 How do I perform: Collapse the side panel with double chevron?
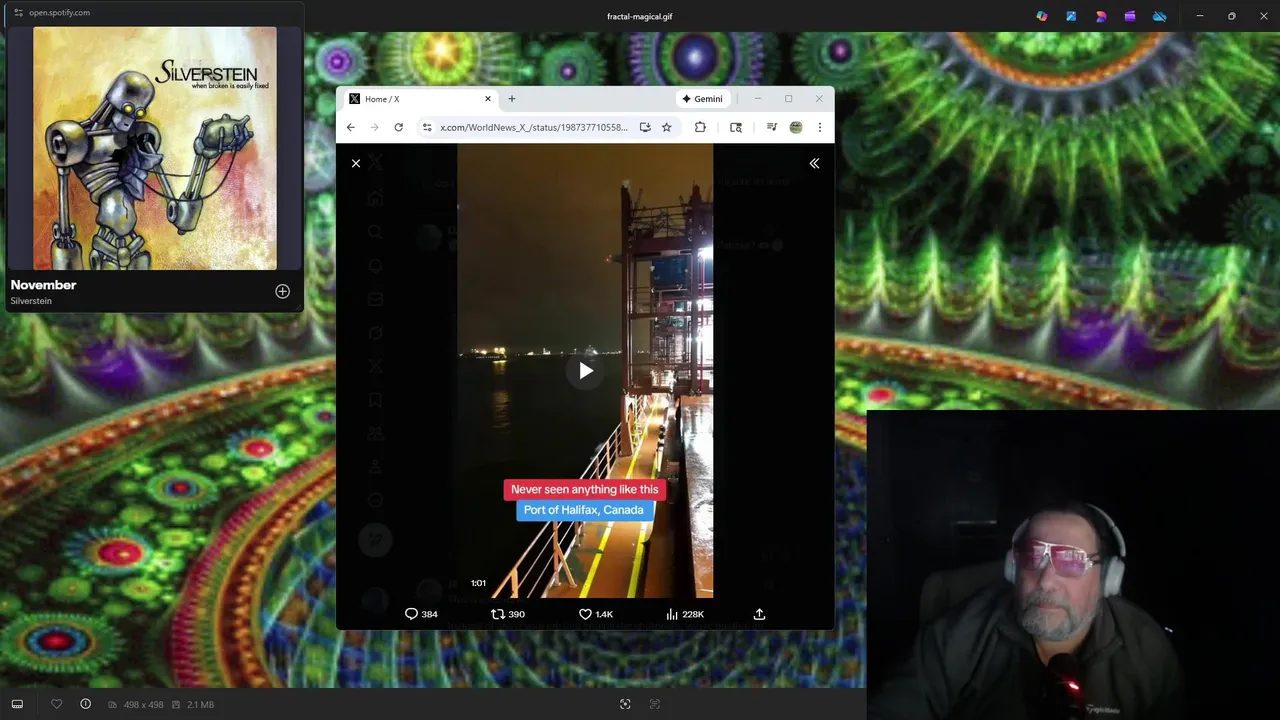click(814, 163)
